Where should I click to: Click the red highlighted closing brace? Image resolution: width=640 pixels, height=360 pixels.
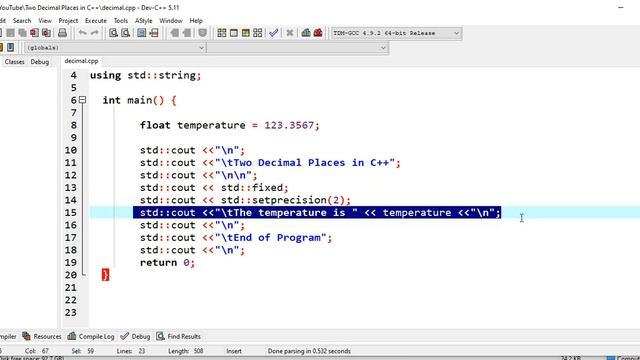(x=106, y=275)
